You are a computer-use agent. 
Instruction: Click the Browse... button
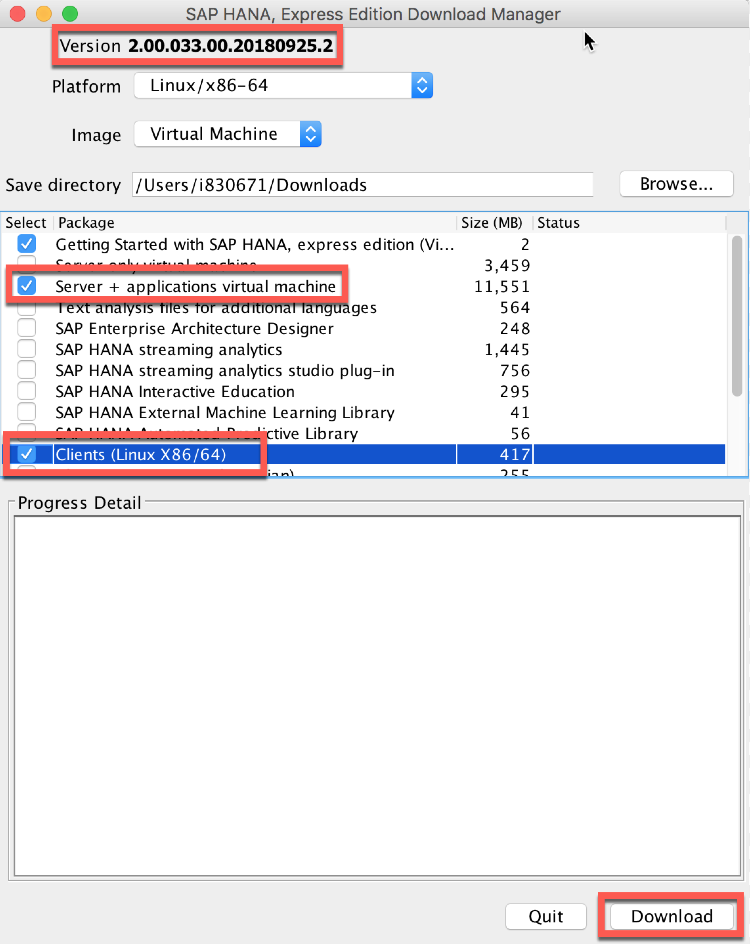tap(676, 184)
